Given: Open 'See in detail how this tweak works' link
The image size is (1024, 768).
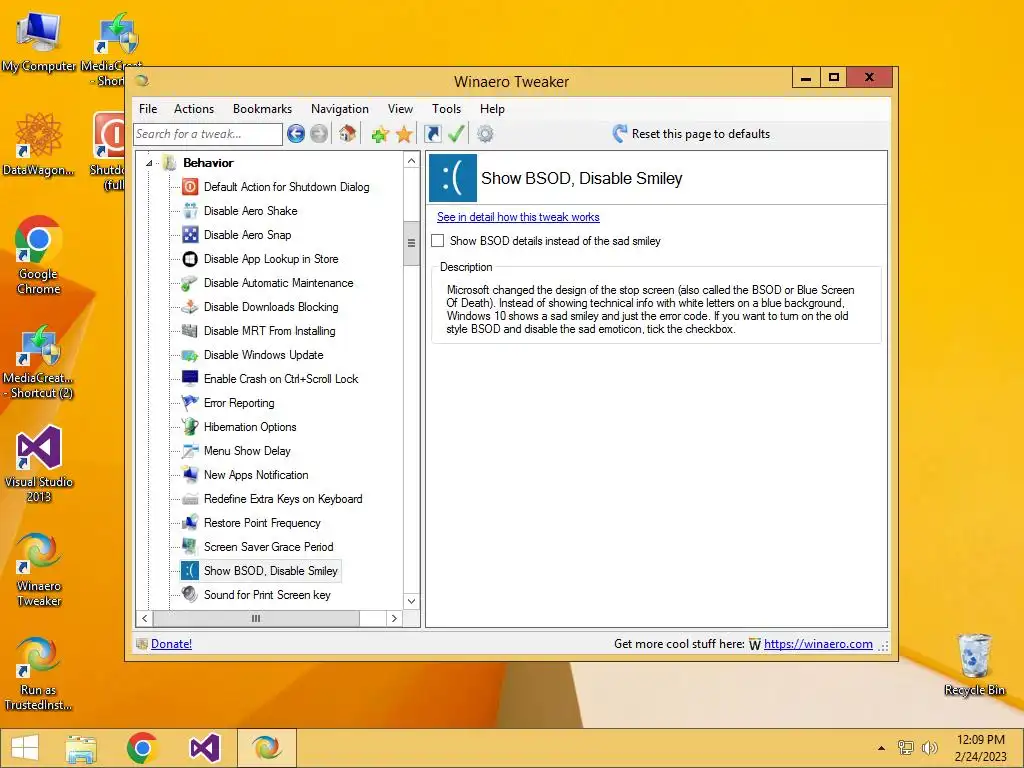Looking at the screenshot, I should click(x=518, y=217).
